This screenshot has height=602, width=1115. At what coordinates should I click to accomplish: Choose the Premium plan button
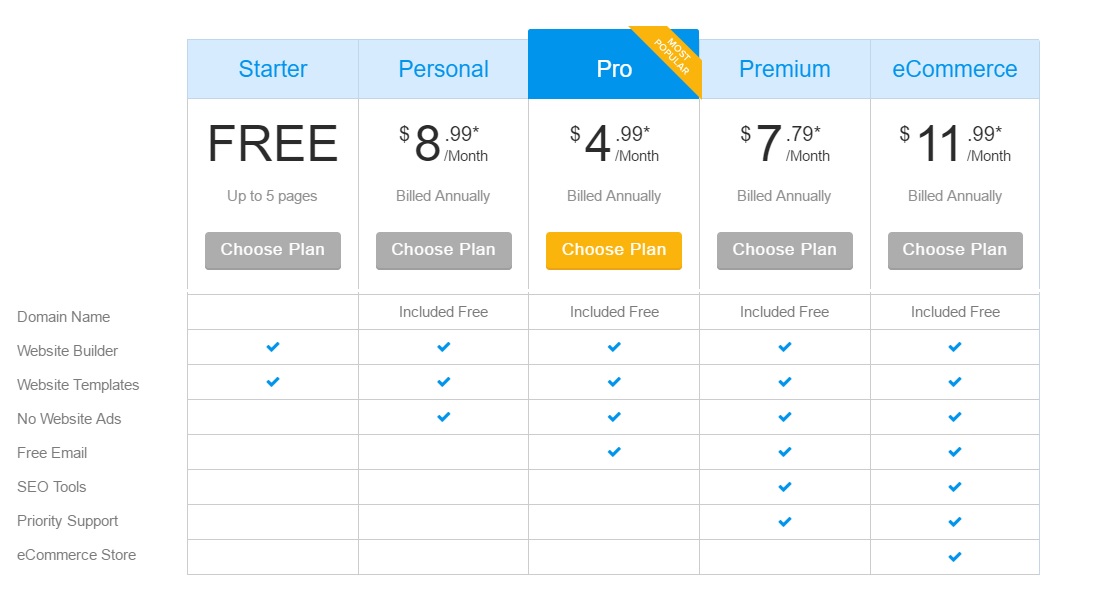pyautogui.click(x=784, y=250)
